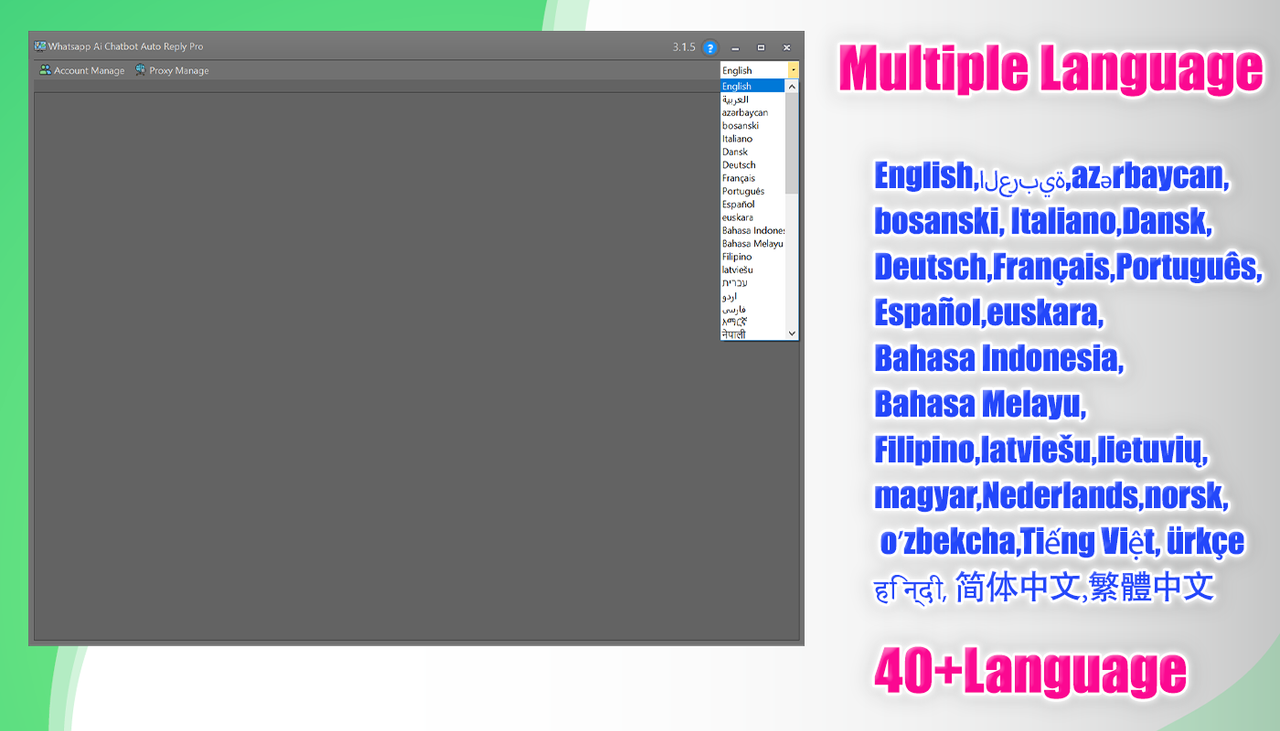The image size is (1280, 731).
Task: Open the blue help question-mark icon
Action: pyautogui.click(x=710, y=47)
